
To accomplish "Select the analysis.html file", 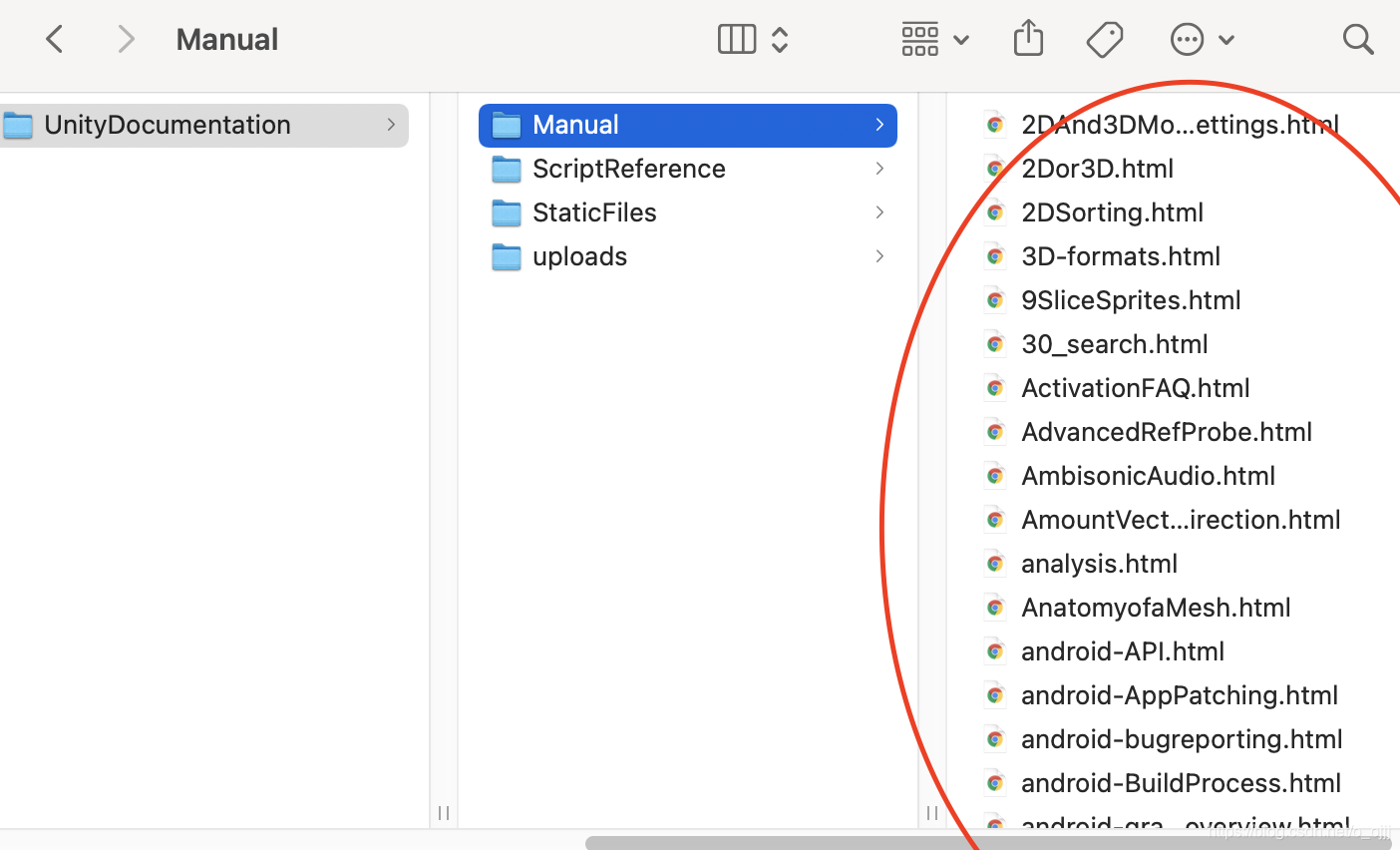I will tap(1099, 564).
